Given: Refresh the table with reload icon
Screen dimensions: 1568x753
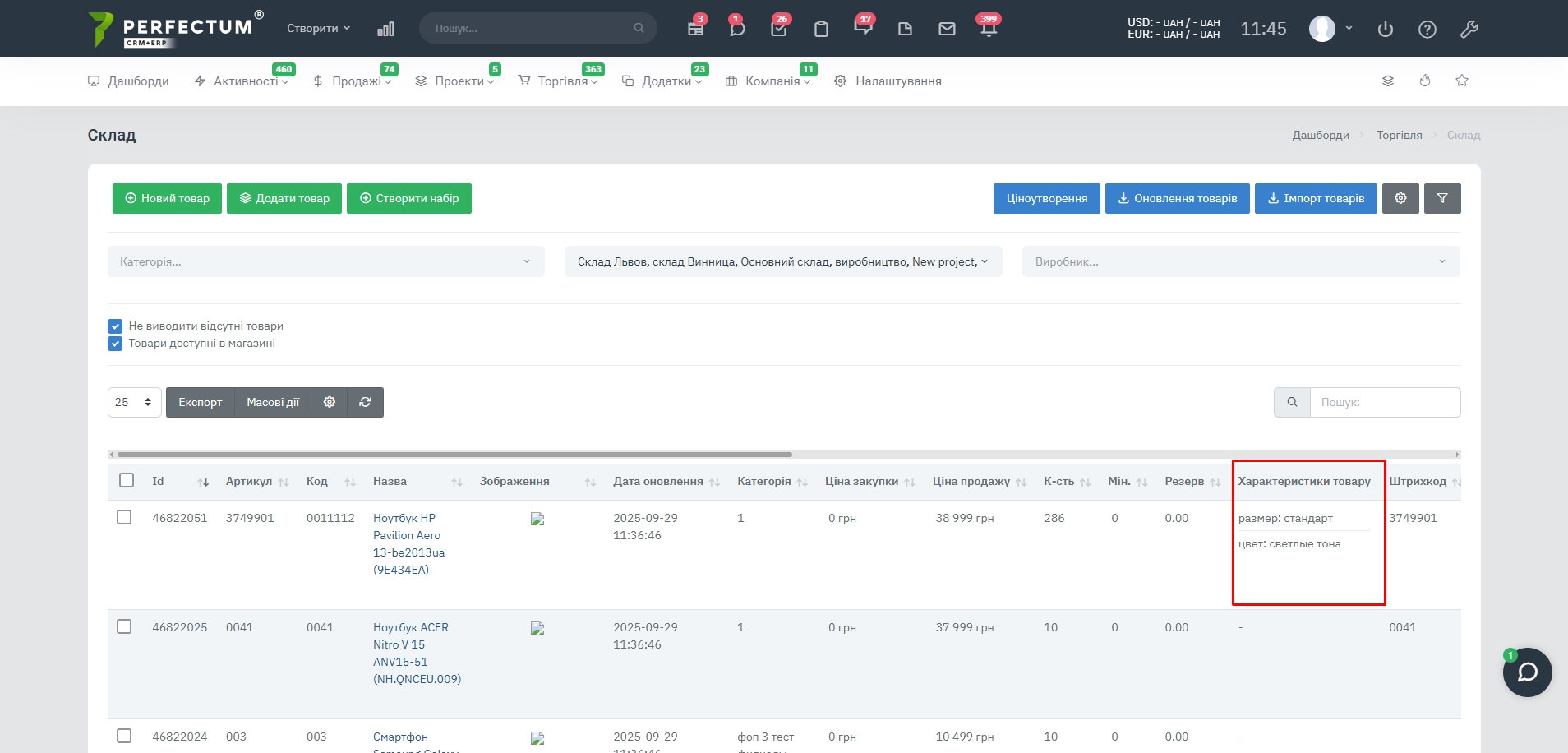Looking at the screenshot, I should point(366,402).
